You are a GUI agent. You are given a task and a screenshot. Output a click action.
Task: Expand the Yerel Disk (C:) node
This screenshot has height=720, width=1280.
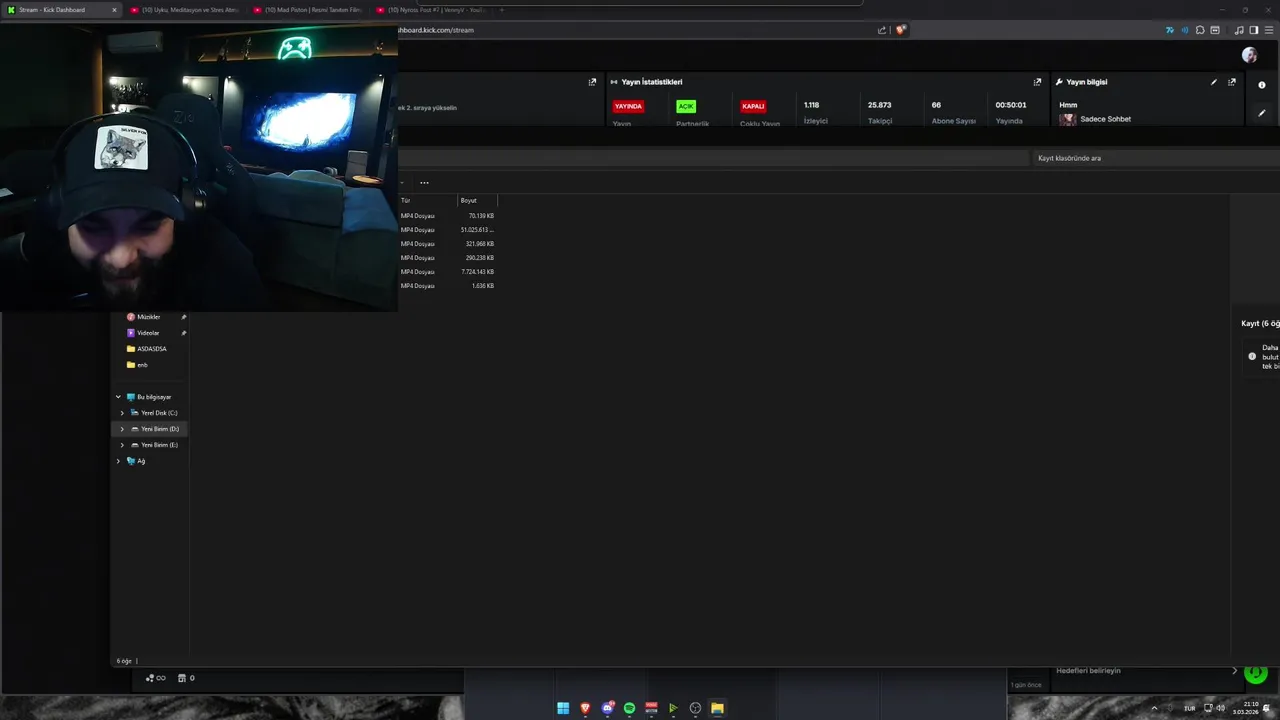click(x=122, y=413)
